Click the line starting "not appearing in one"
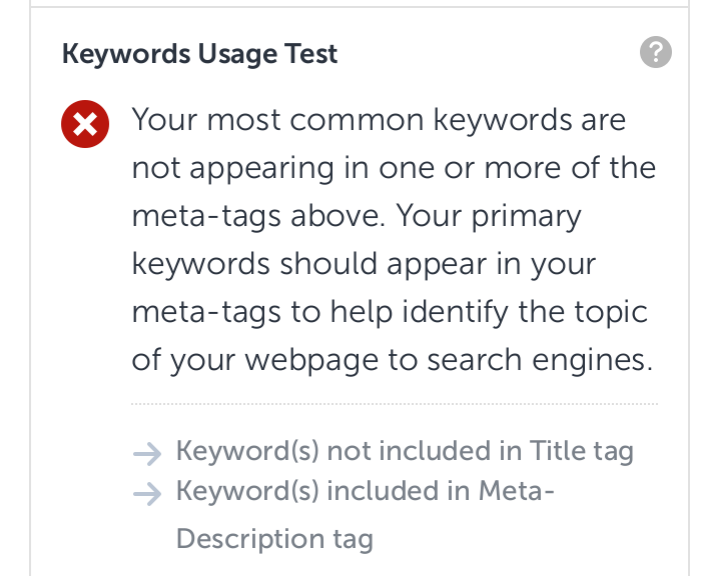This screenshot has width=719, height=576. (393, 168)
